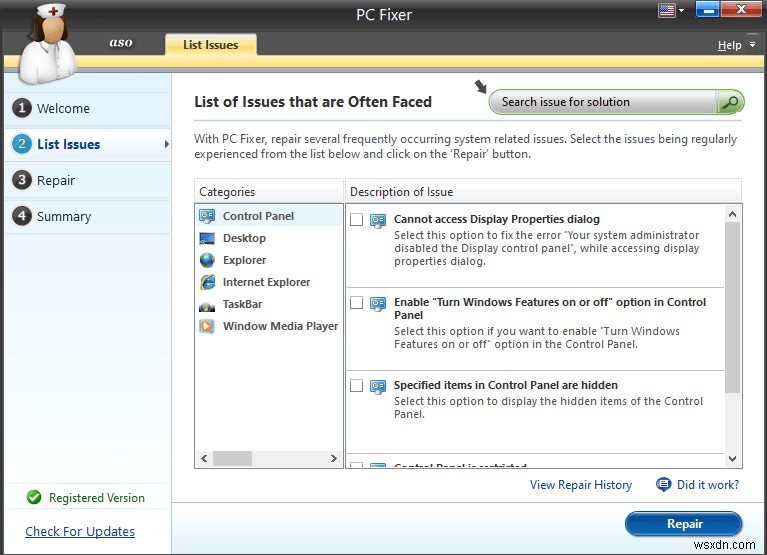
Task: Click categories horizontal scrollbar thumb
Action: pyautogui.click(x=232, y=459)
